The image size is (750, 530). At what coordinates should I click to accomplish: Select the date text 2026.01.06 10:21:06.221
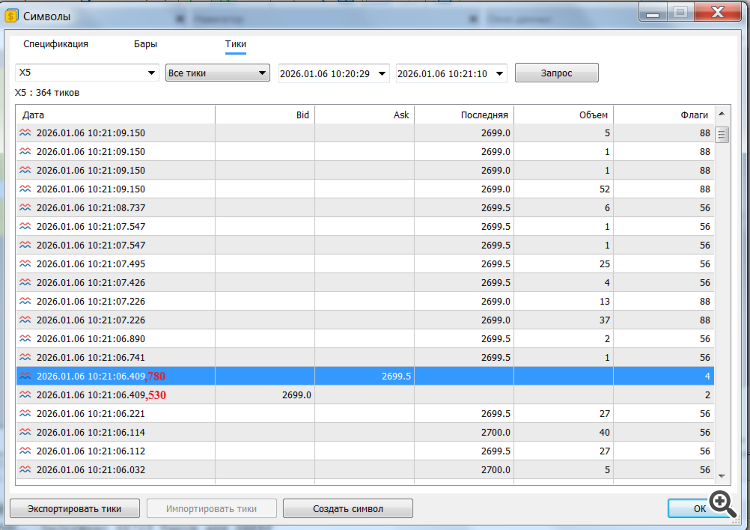click(91, 413)
